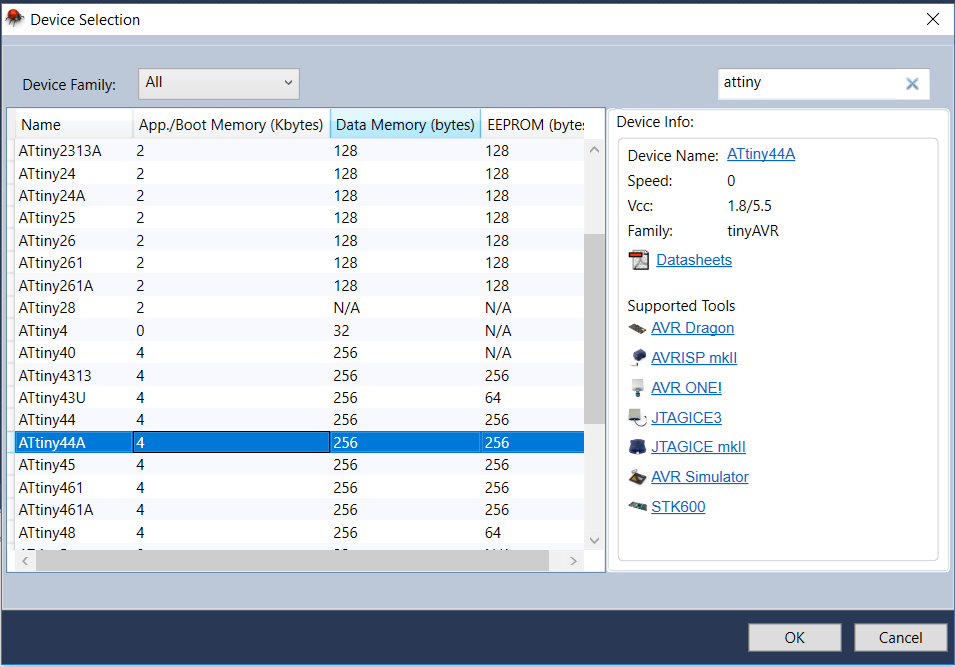Select the ATtiny25 row
The image size is (955, 667).
click(x=298, y=217)
